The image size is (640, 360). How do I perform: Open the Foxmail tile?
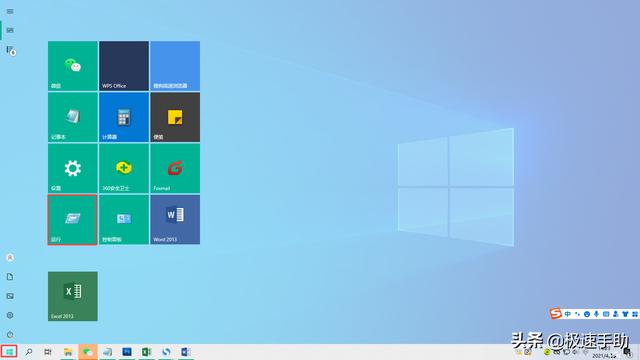(175, 168)
